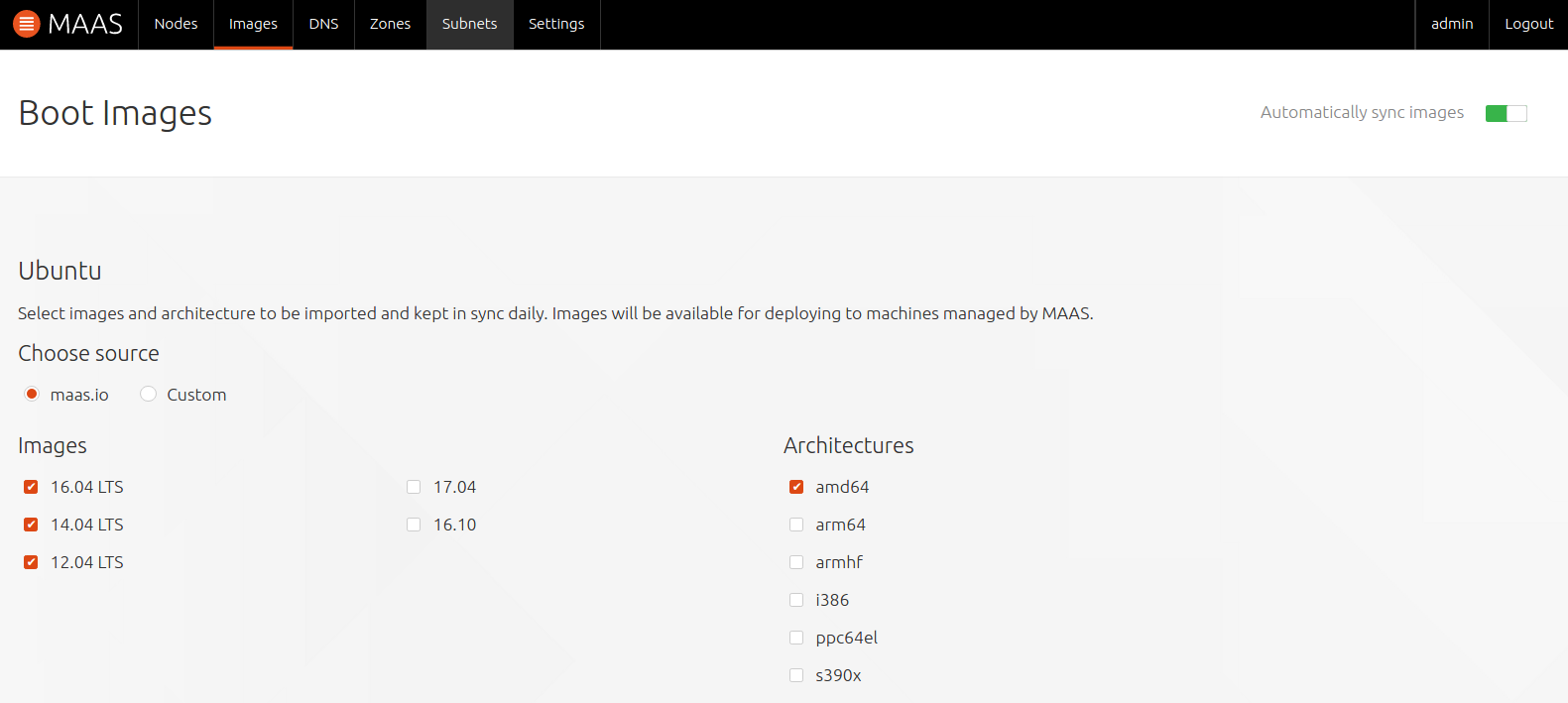This screenshot has height=703, width=1568.
Task: Select the Custom source radio button
Action: 149,394
